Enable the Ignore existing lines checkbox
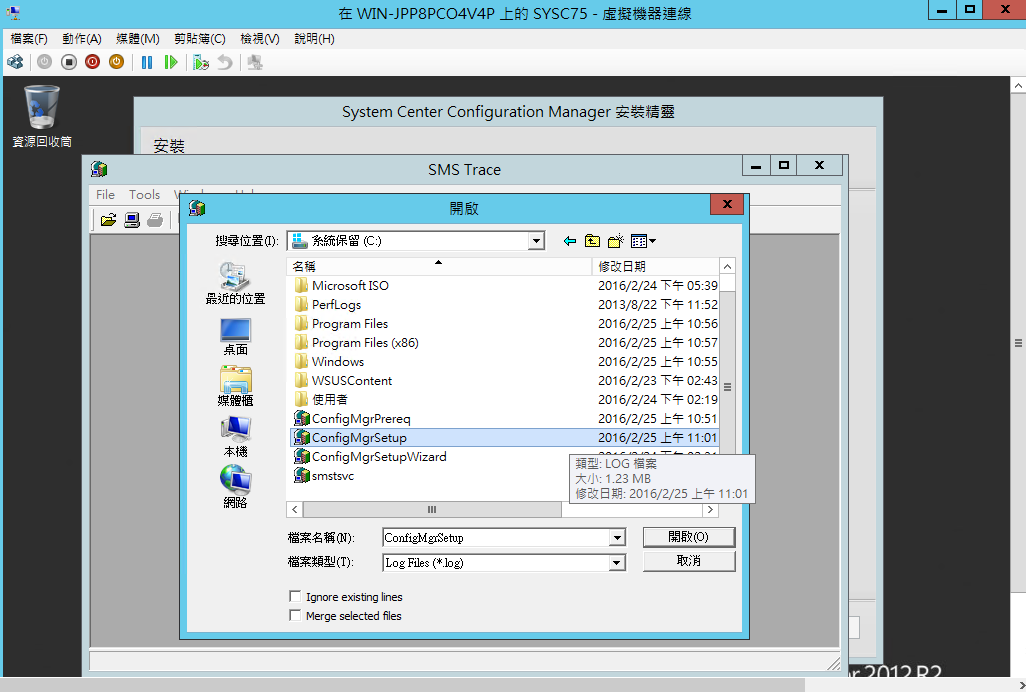 pos(295,597)
